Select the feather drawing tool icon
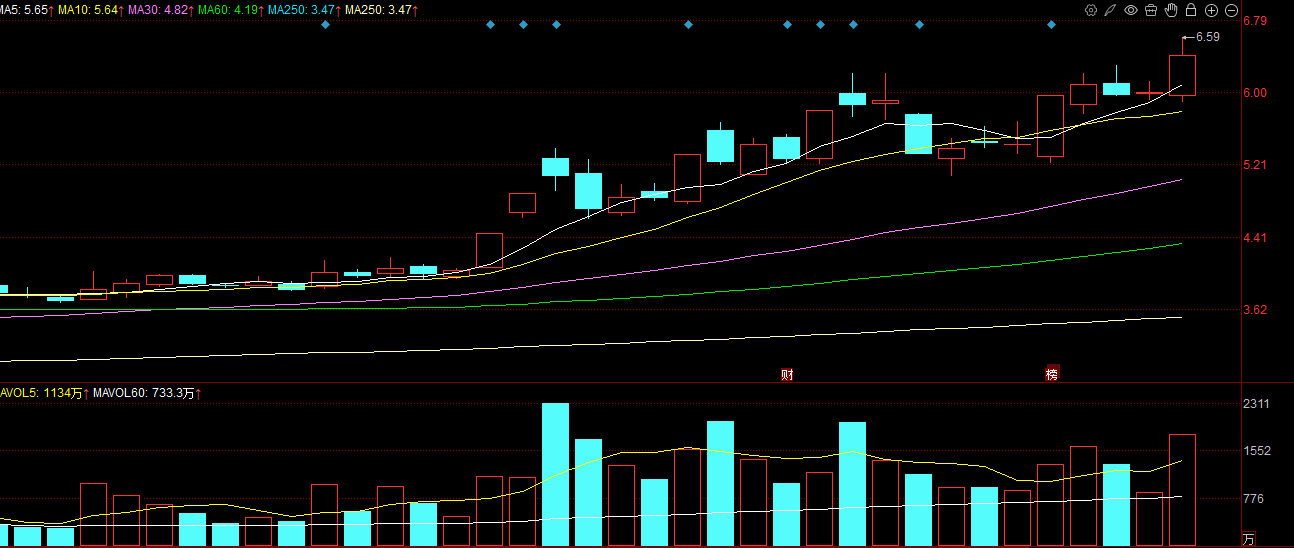Viewport: 1294px width, 548px height. (1110, 10)
